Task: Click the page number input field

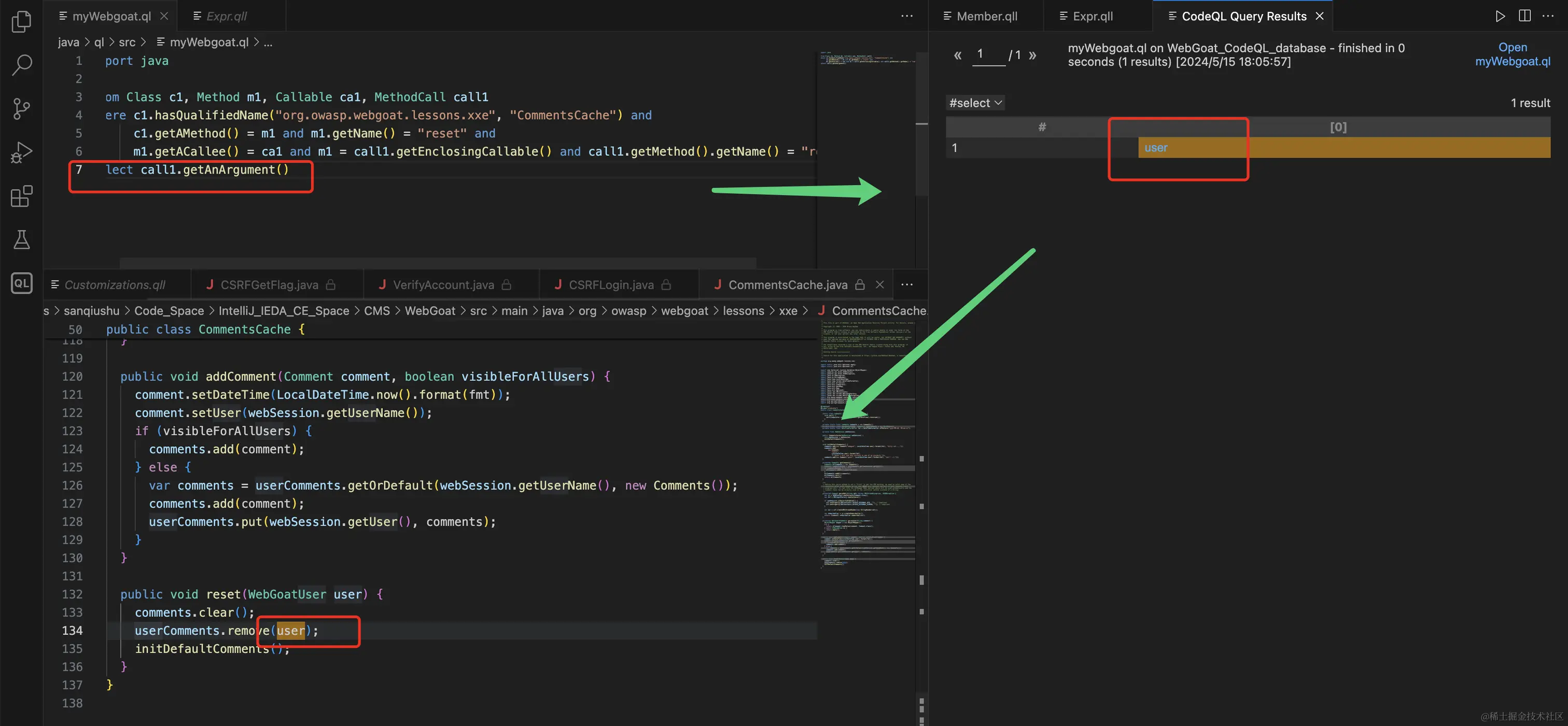Action: [987, 55]
